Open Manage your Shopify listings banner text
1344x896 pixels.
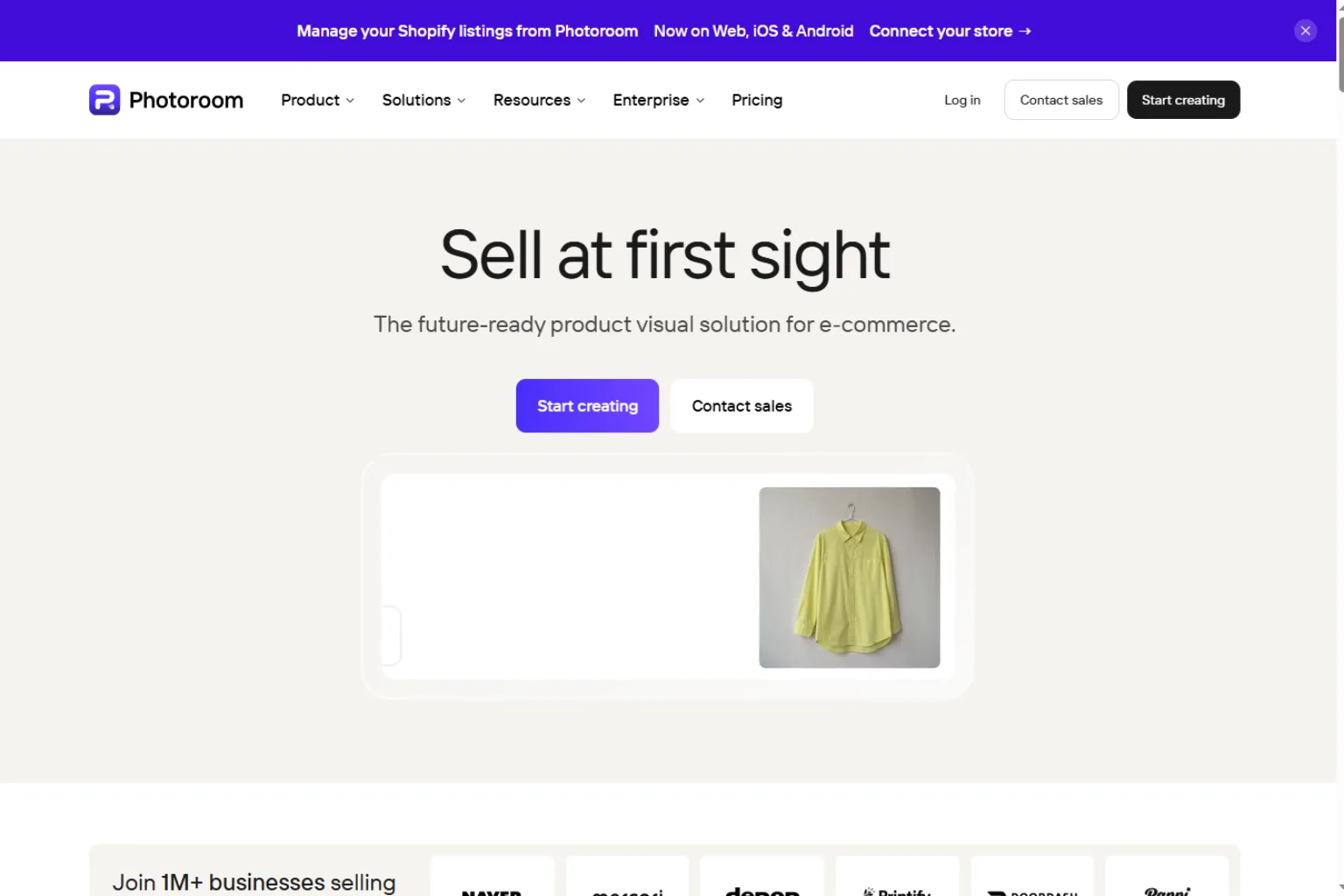coord(467,31)
